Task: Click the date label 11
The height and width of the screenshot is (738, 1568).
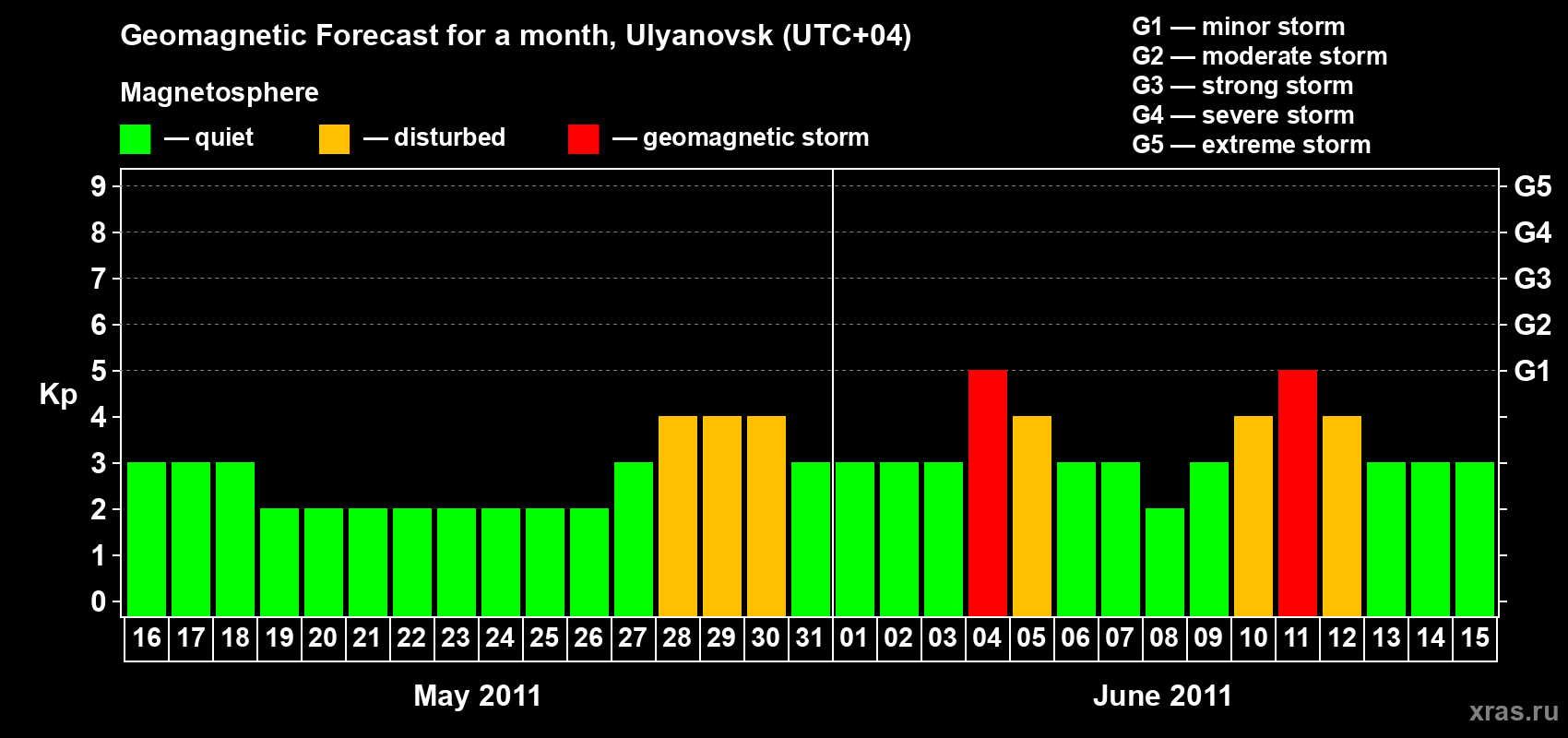Action: [1297, 637]
